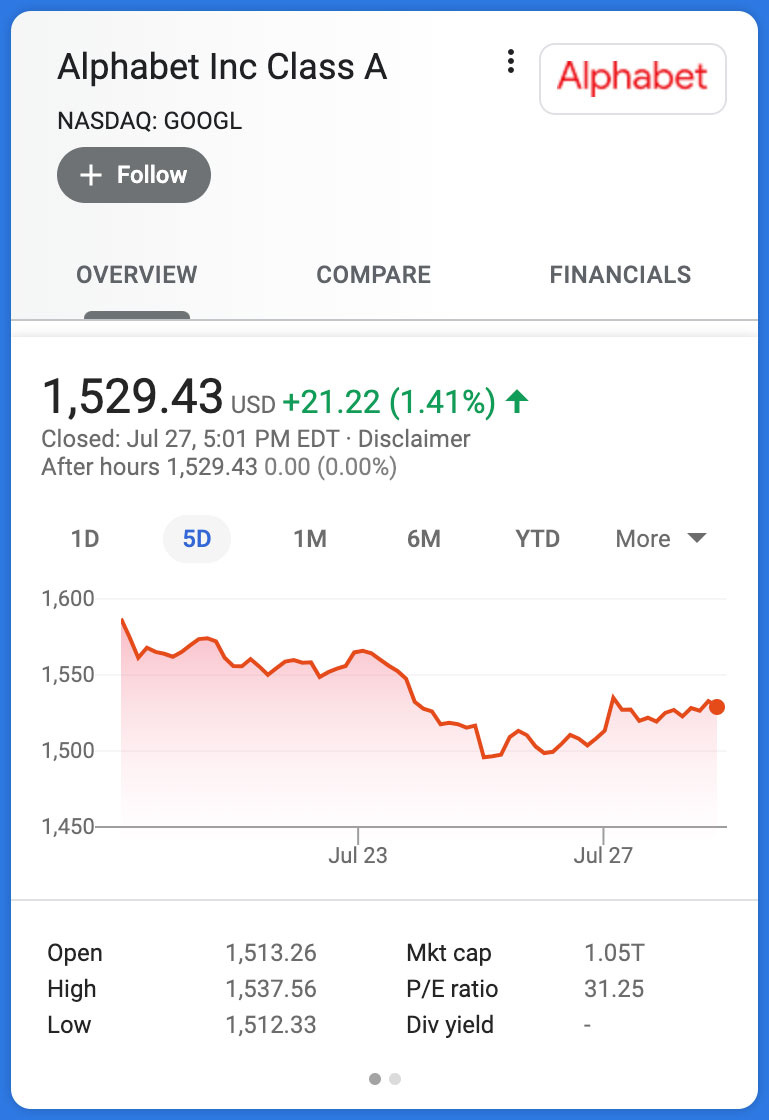Show the YTD chart range

(x=537, y=539)
